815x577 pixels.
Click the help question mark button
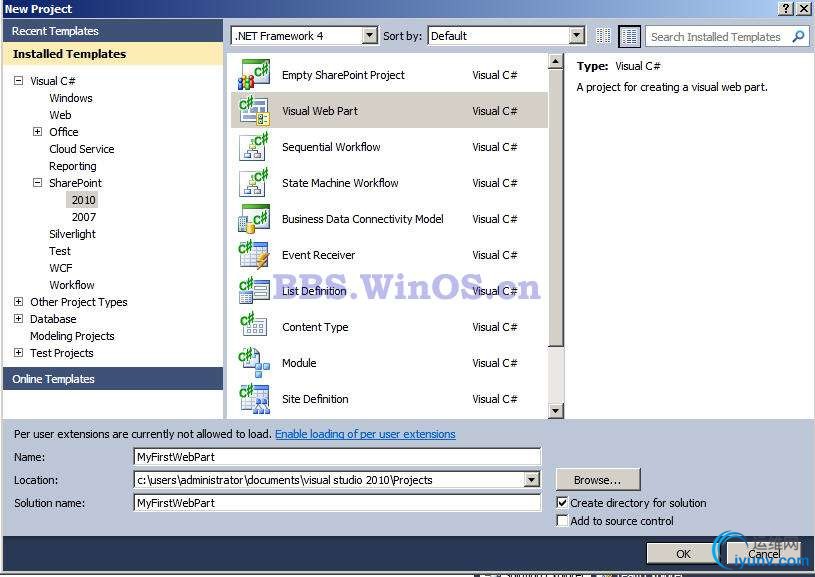point(786,8)
